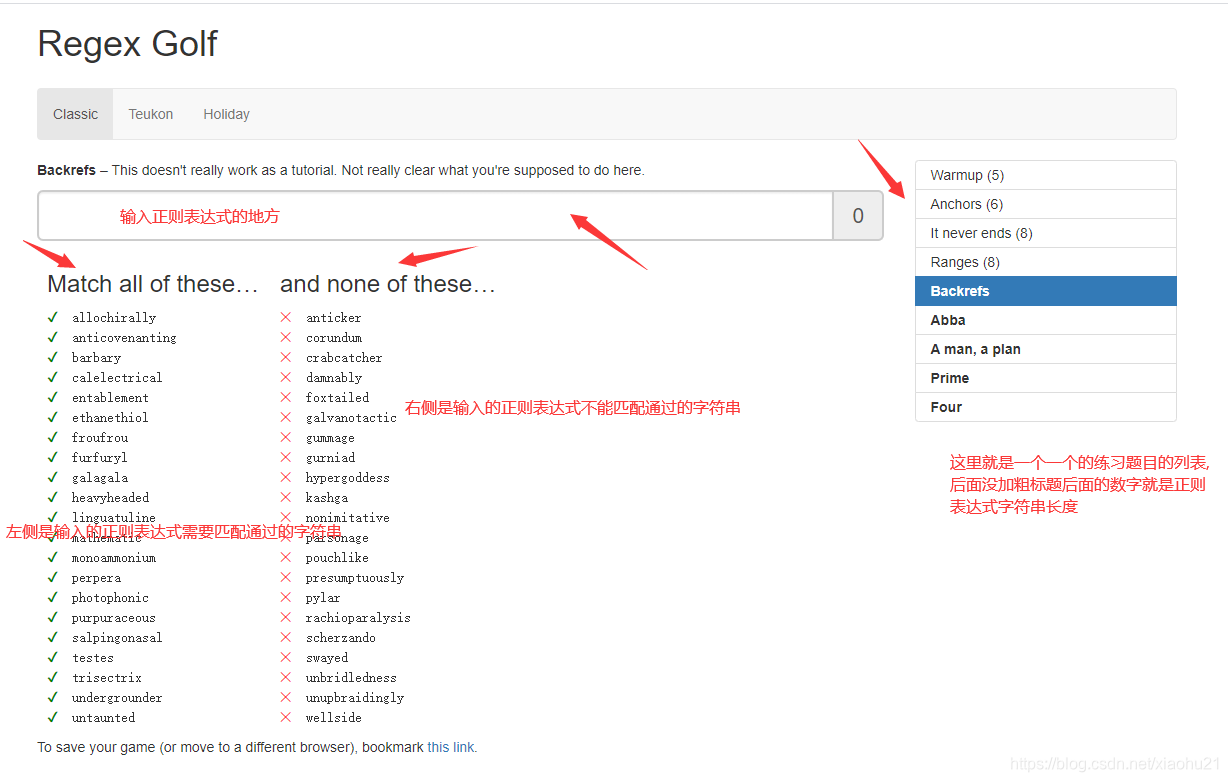
Task: Click the word scherzando
Action: (341, 638)
